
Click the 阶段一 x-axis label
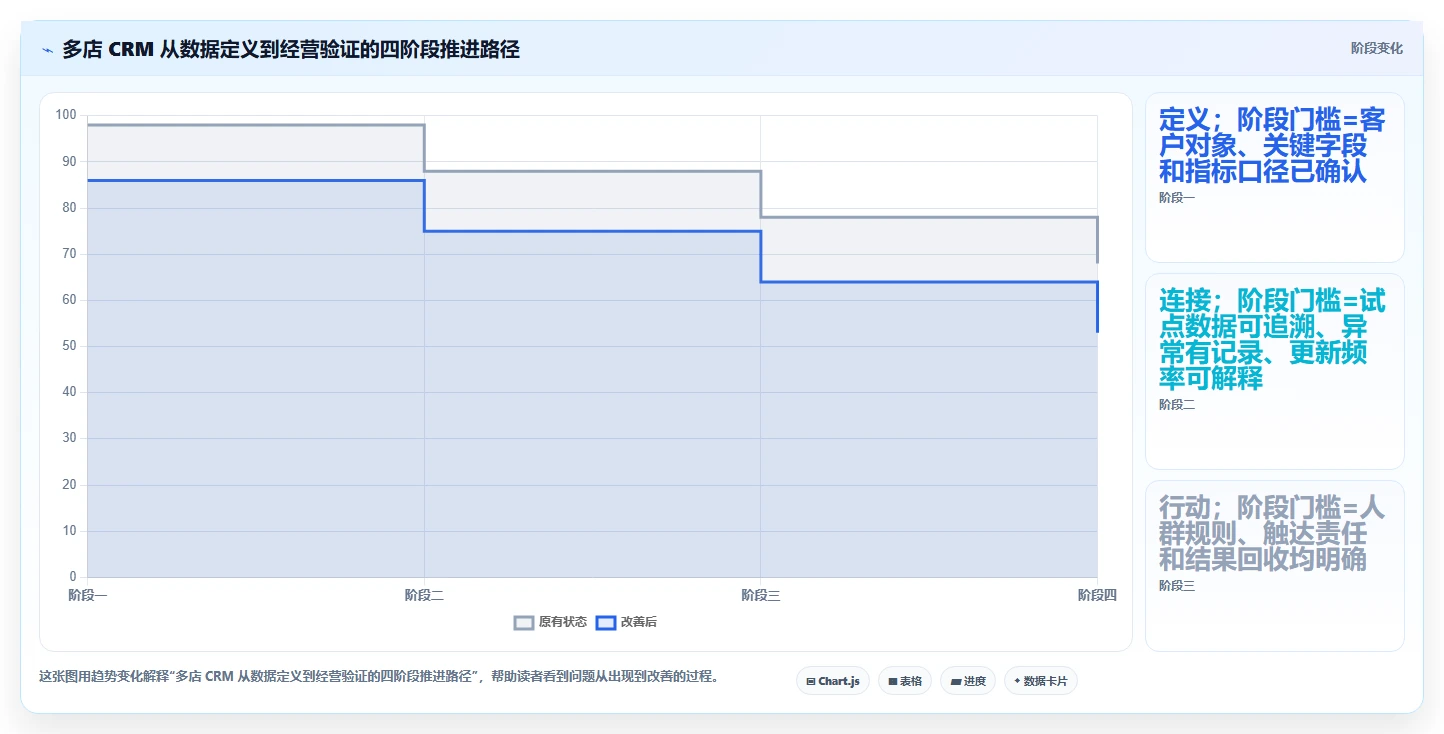[x=87, y=595]
